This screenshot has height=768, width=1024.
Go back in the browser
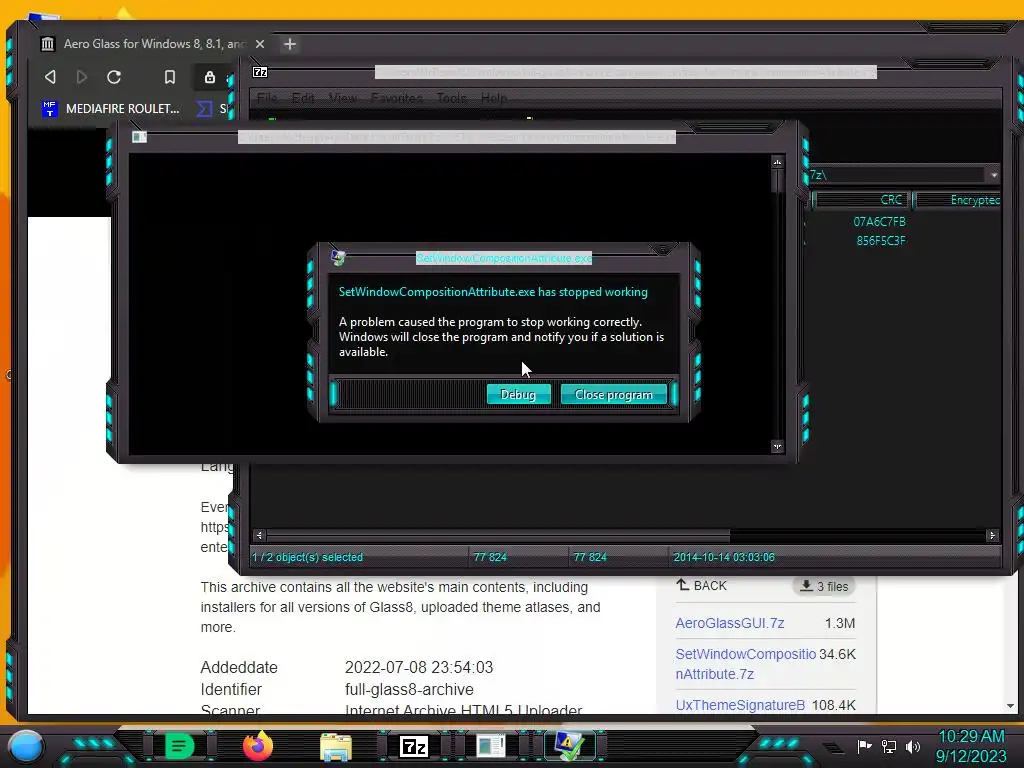click(x=50, y=77)
